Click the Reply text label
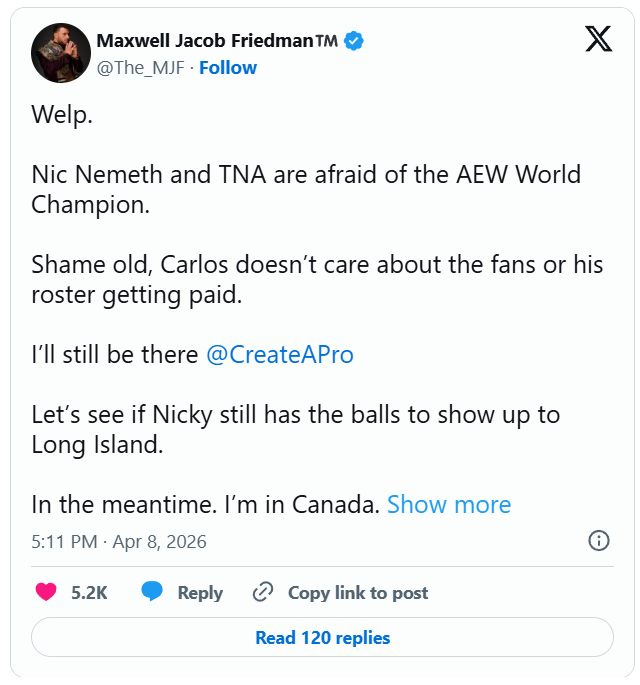Screen dimensions: 640x685 [x=200, y=593]
